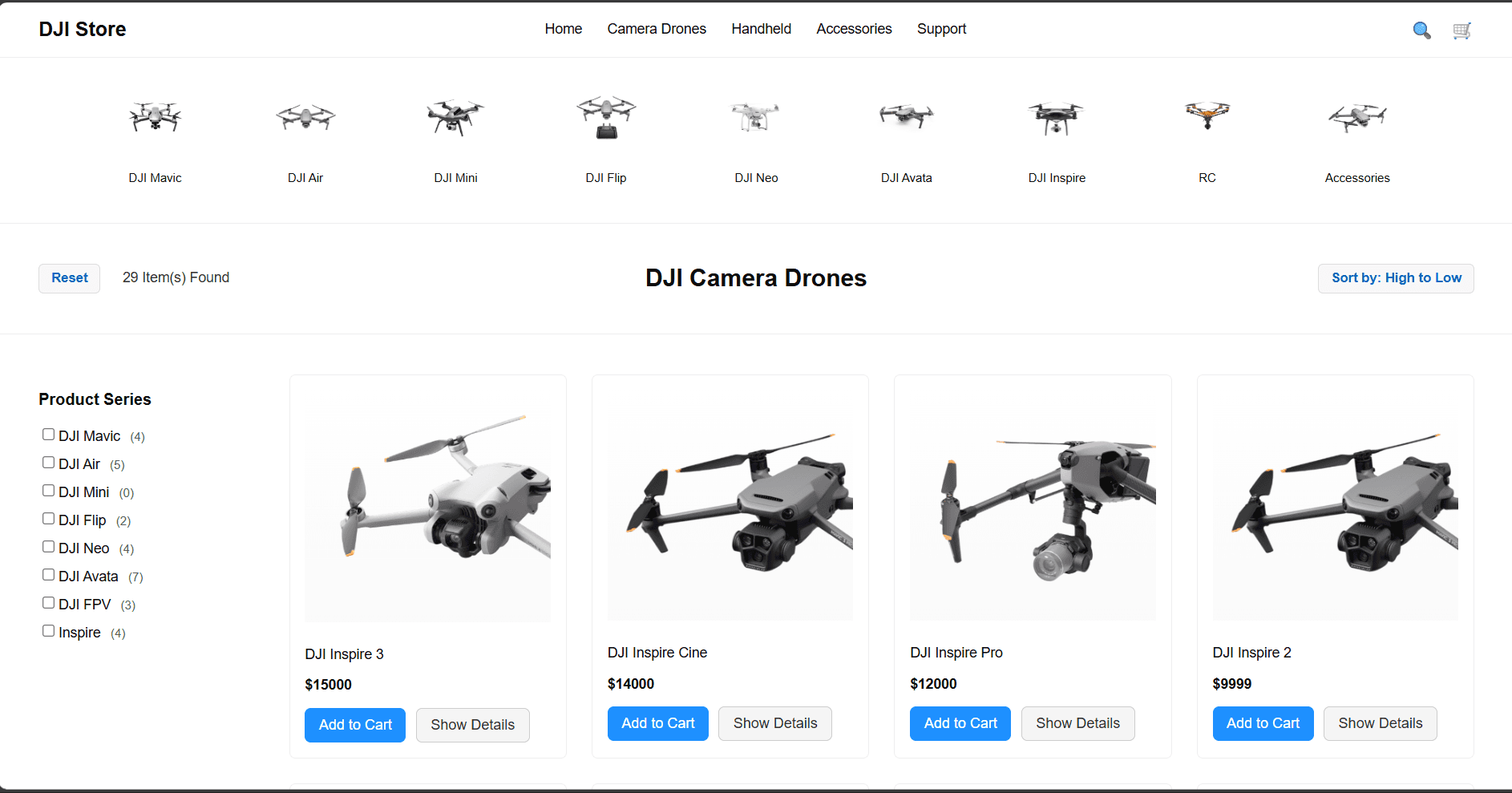The width and height of the screenshot is (1512, 793).
Task: Add DJI Inspire 2 to cart
Action: pos(1263,723)
